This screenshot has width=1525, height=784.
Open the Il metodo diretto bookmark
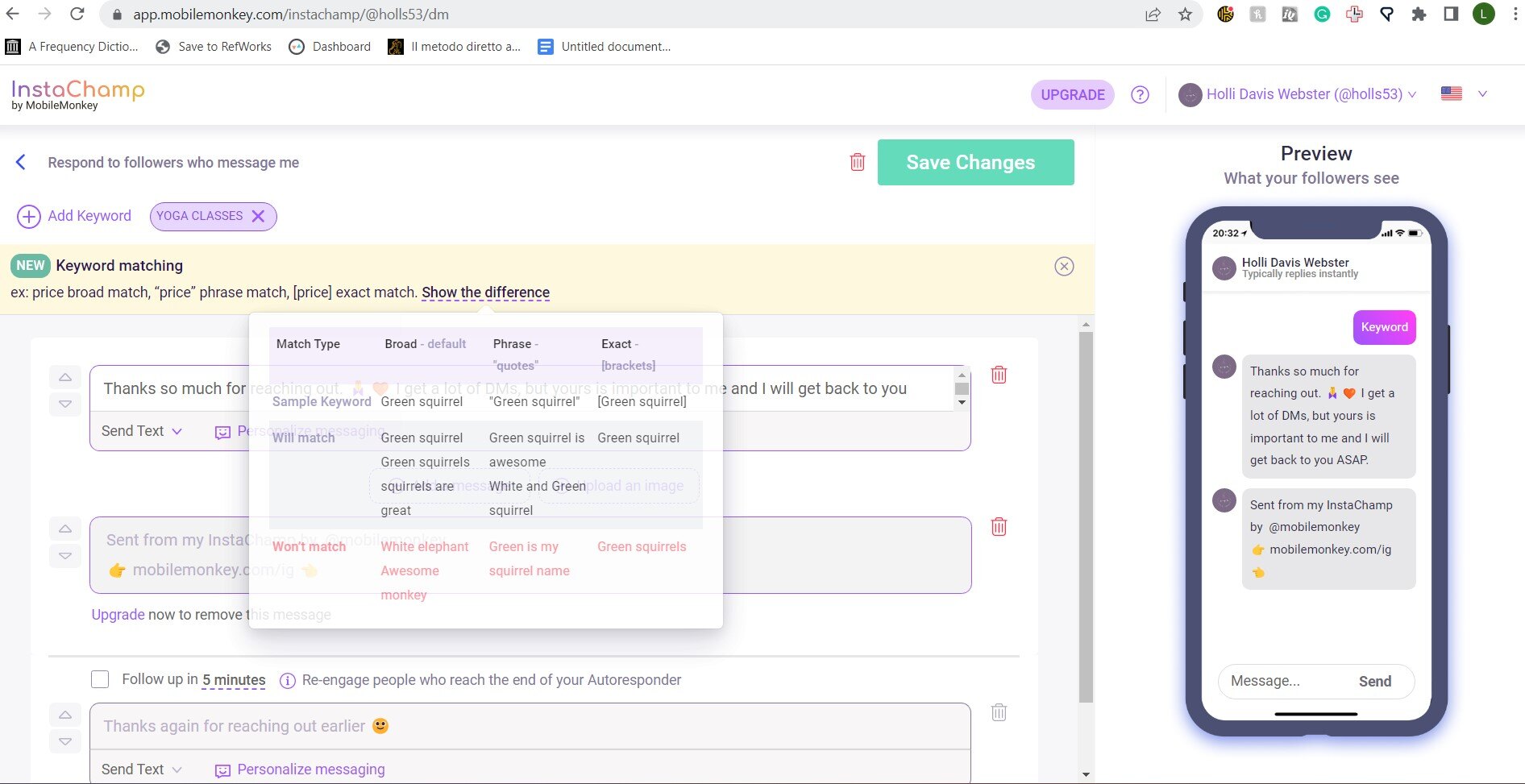tap(454, 47)
